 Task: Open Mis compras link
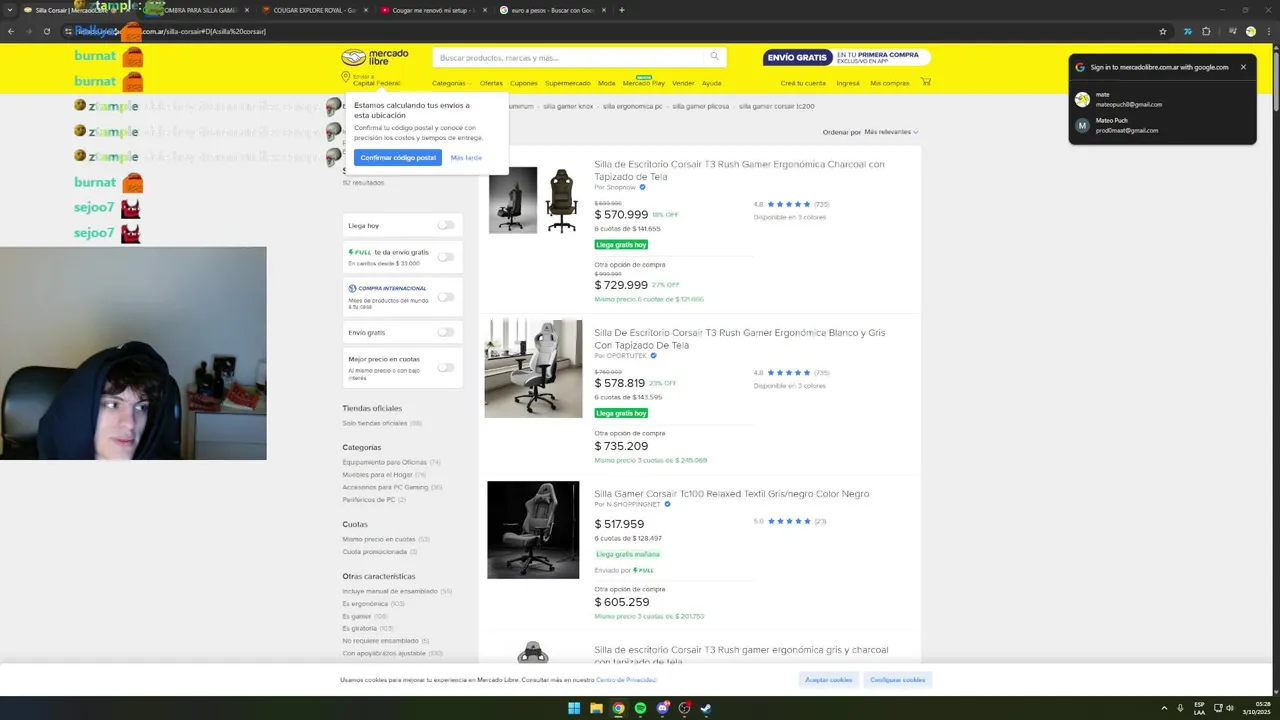pos(890,83)
